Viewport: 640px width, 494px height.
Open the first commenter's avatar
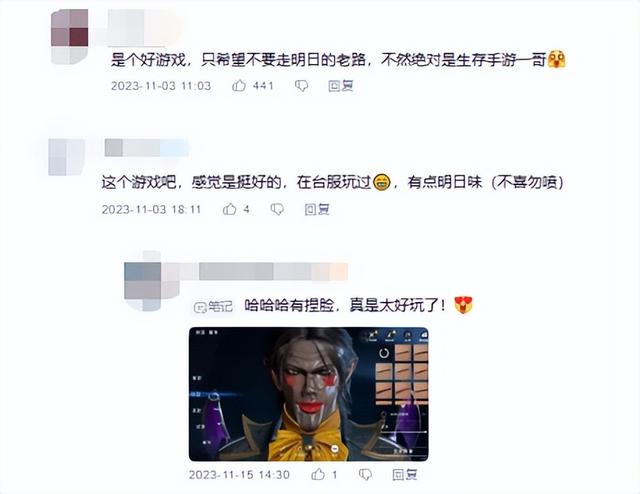point(69,37)
